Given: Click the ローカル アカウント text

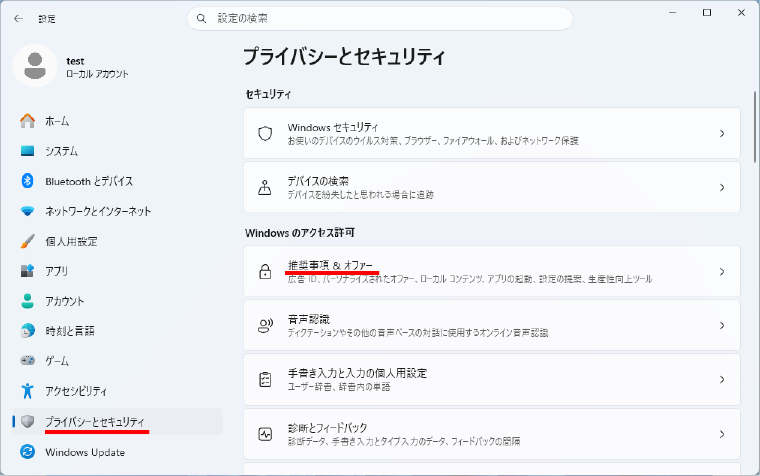Looking at the screenshot, I should (x=97, y=74).
